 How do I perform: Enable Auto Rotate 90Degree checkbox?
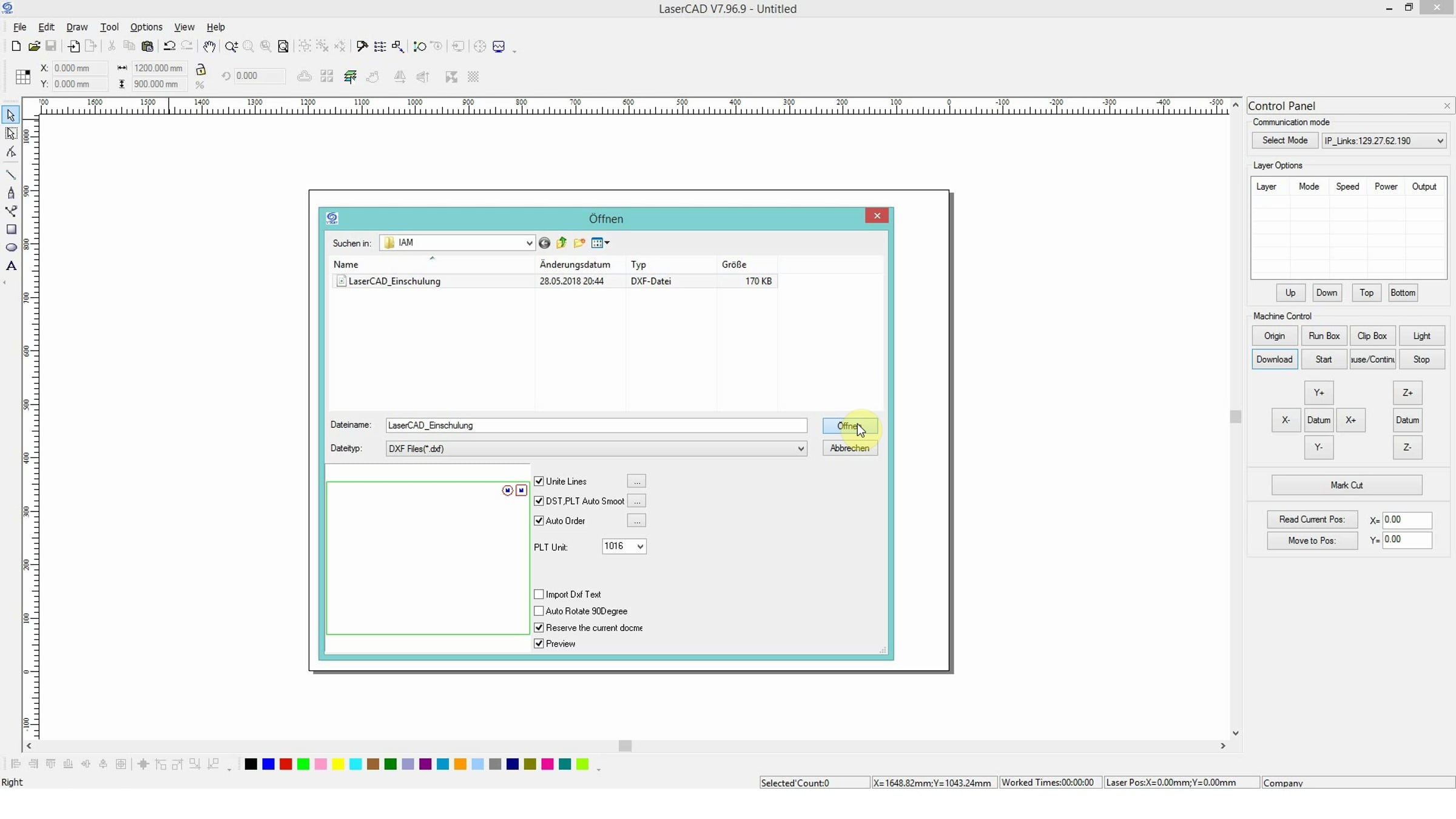click(539, 611)
